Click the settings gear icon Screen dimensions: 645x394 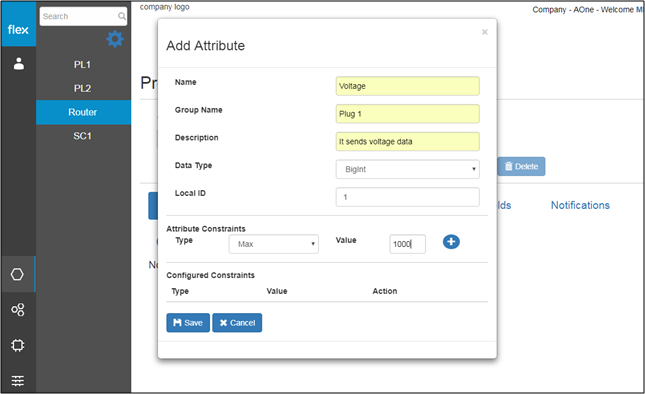click(115, 39)
